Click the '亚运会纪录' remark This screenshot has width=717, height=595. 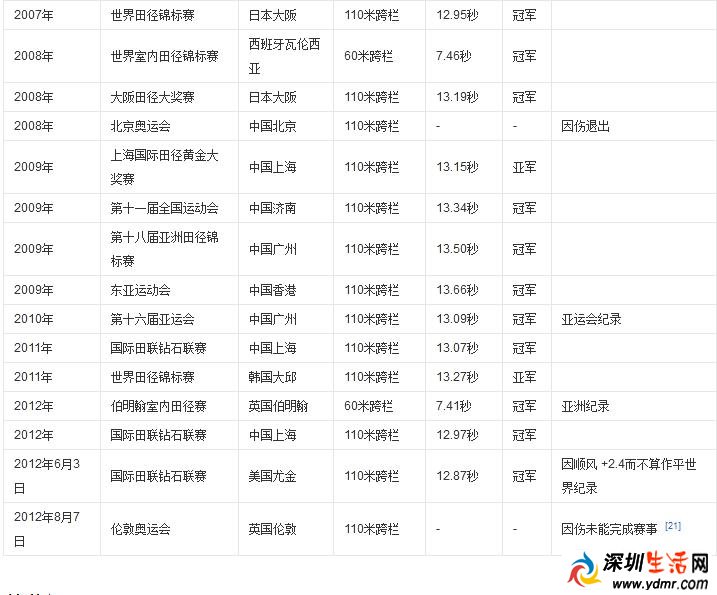[x=591, y=319]
